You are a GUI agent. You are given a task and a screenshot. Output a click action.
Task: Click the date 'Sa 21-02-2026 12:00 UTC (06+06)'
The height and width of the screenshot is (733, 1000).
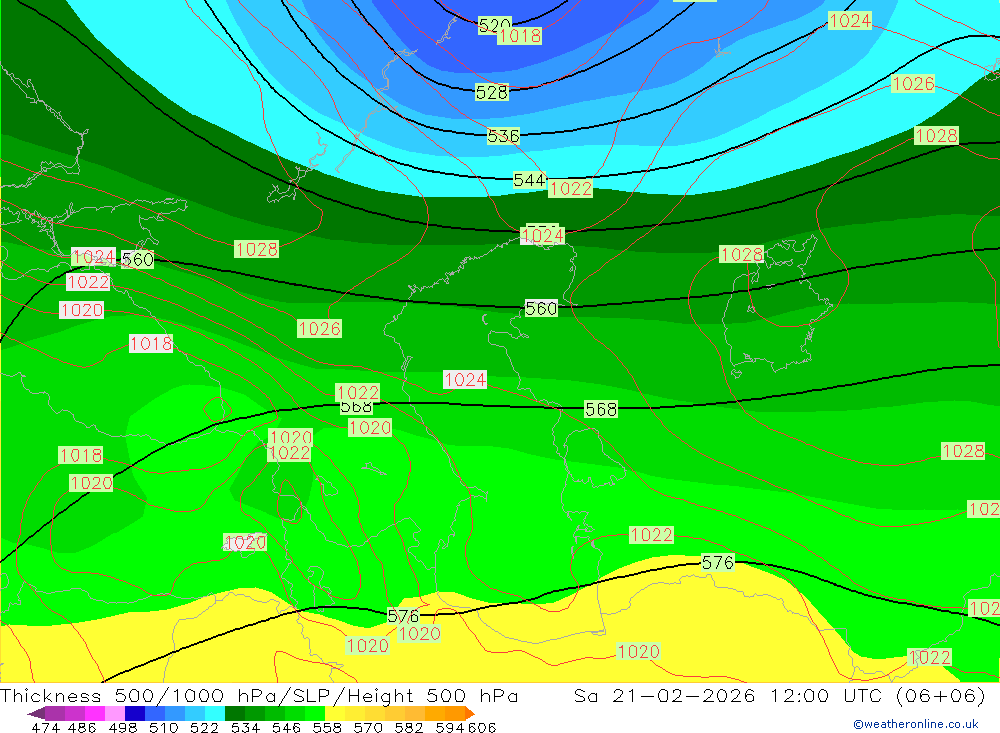[x=779, y=695]
